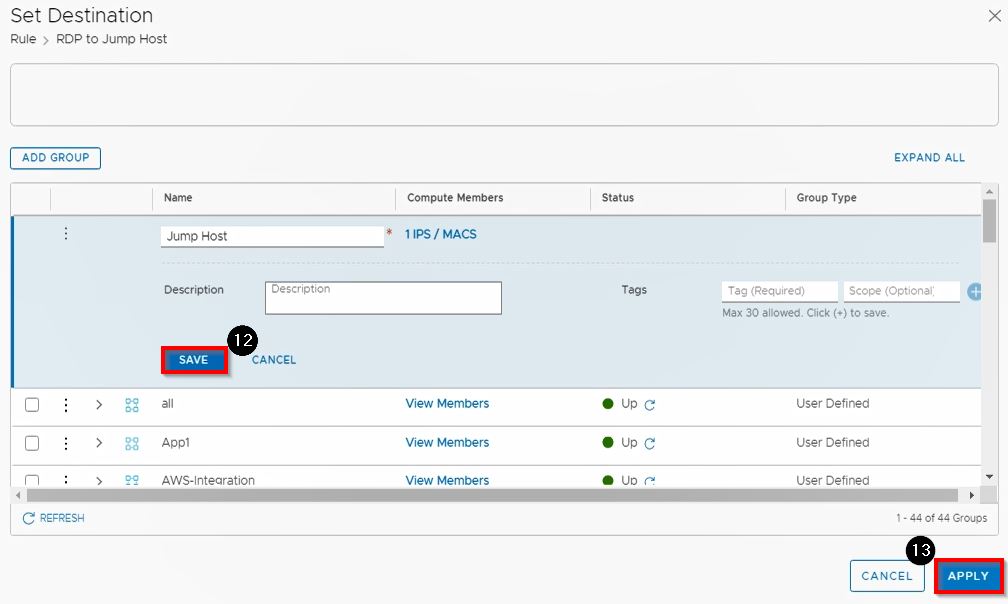Screen dimensions: 1008x604
Task: Expand the App1 group row chevron
Action: (99, 443)
